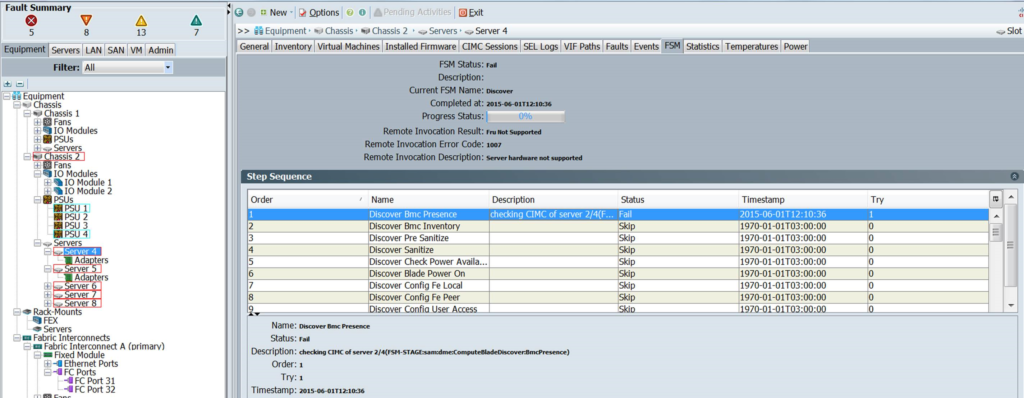Select the Discover Bmc Inventory row
The image size is (1024, 398).
[618, 226]
